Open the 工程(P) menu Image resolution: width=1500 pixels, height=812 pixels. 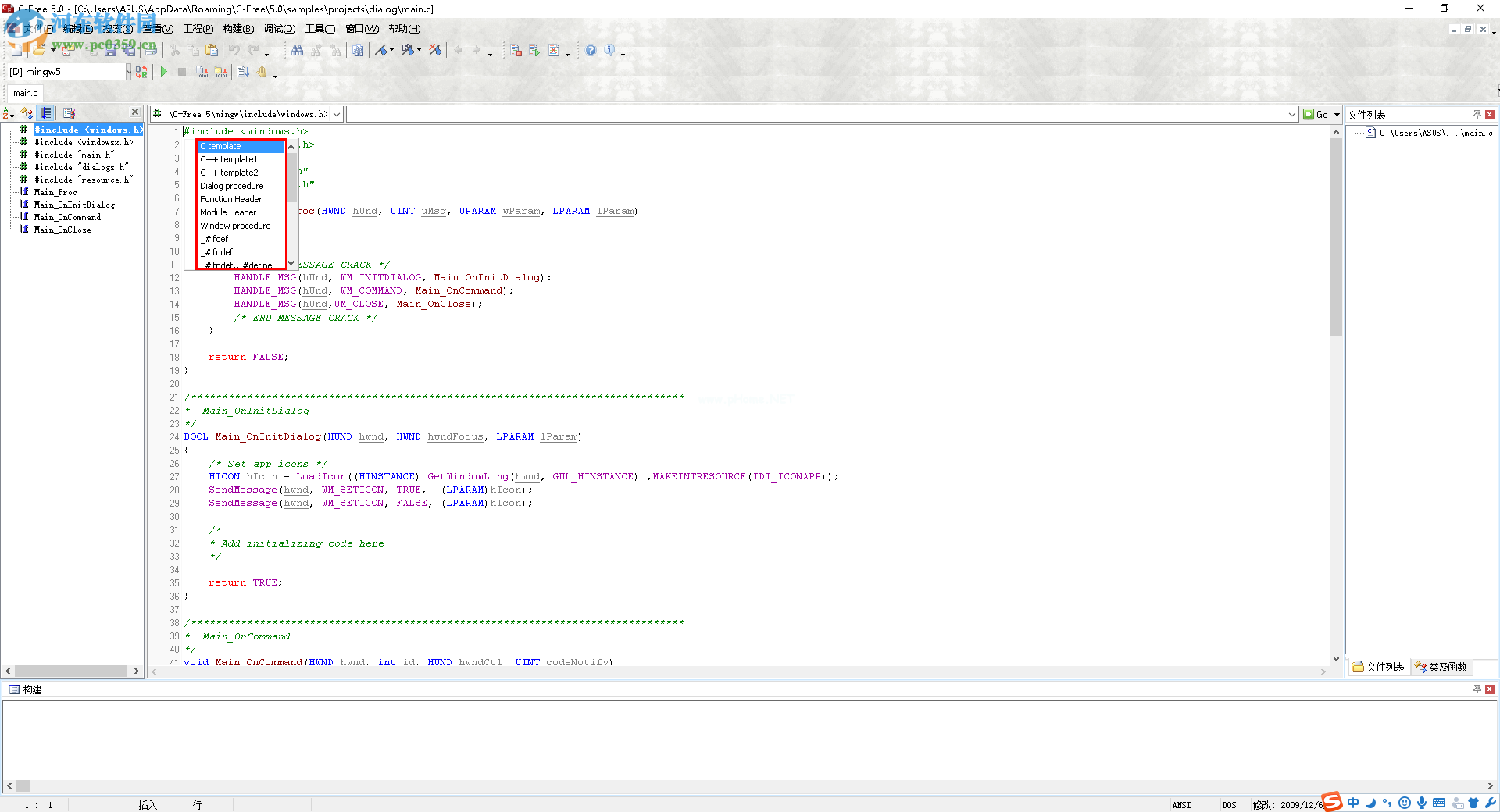pyautogui.click(x=198, y=29)
